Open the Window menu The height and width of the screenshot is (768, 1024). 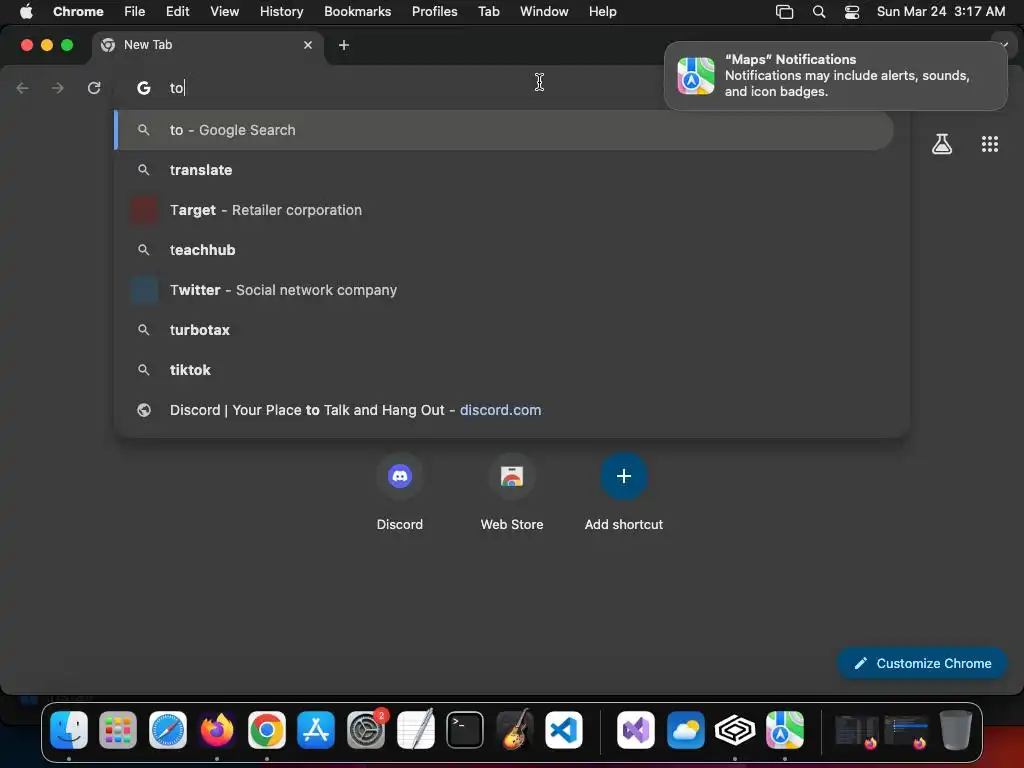[544, 12]
